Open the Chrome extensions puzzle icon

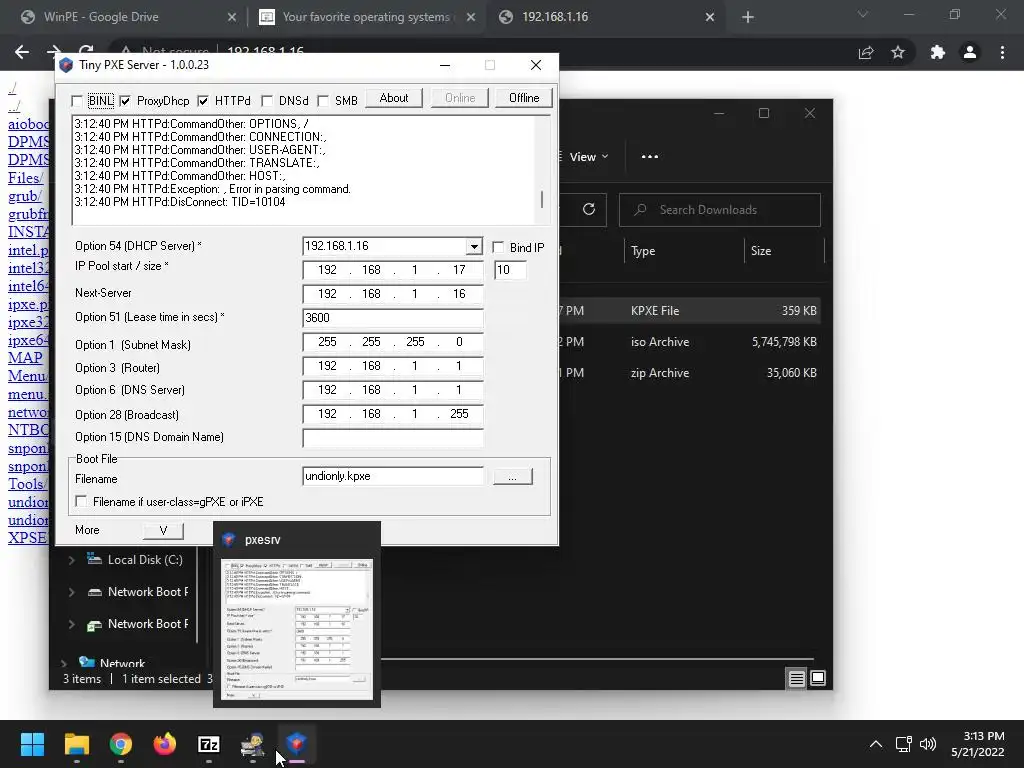tap(938, 52)
